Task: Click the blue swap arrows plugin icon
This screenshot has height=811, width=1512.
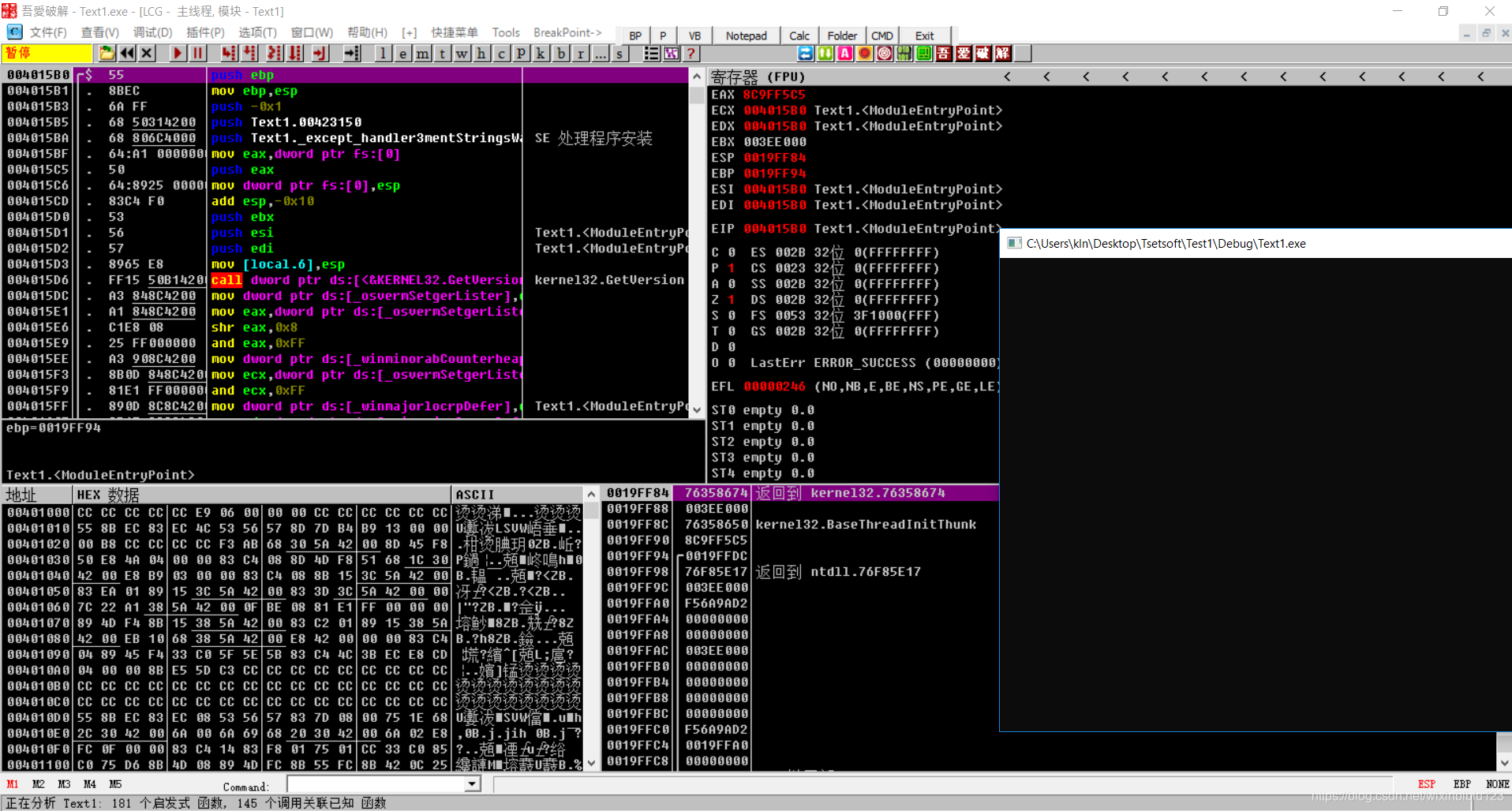Action: click(x=805, y=53)
